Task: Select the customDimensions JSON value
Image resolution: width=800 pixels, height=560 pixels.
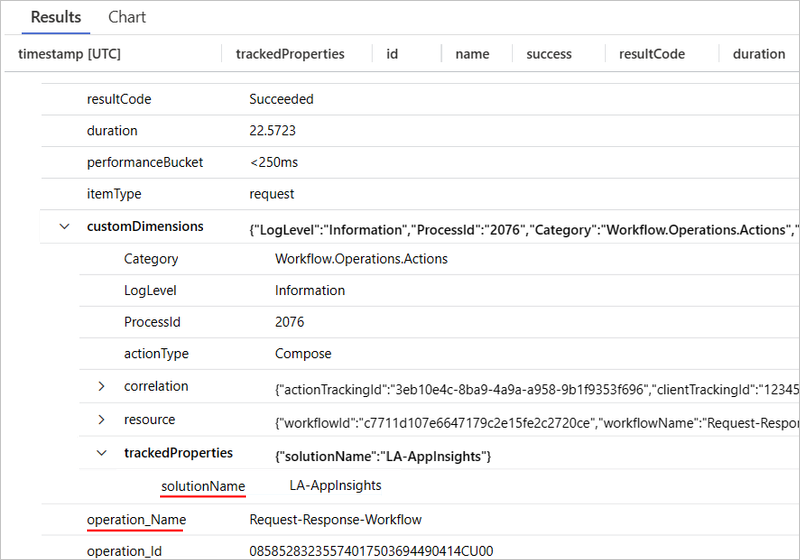Action: [x=524, y=230]
